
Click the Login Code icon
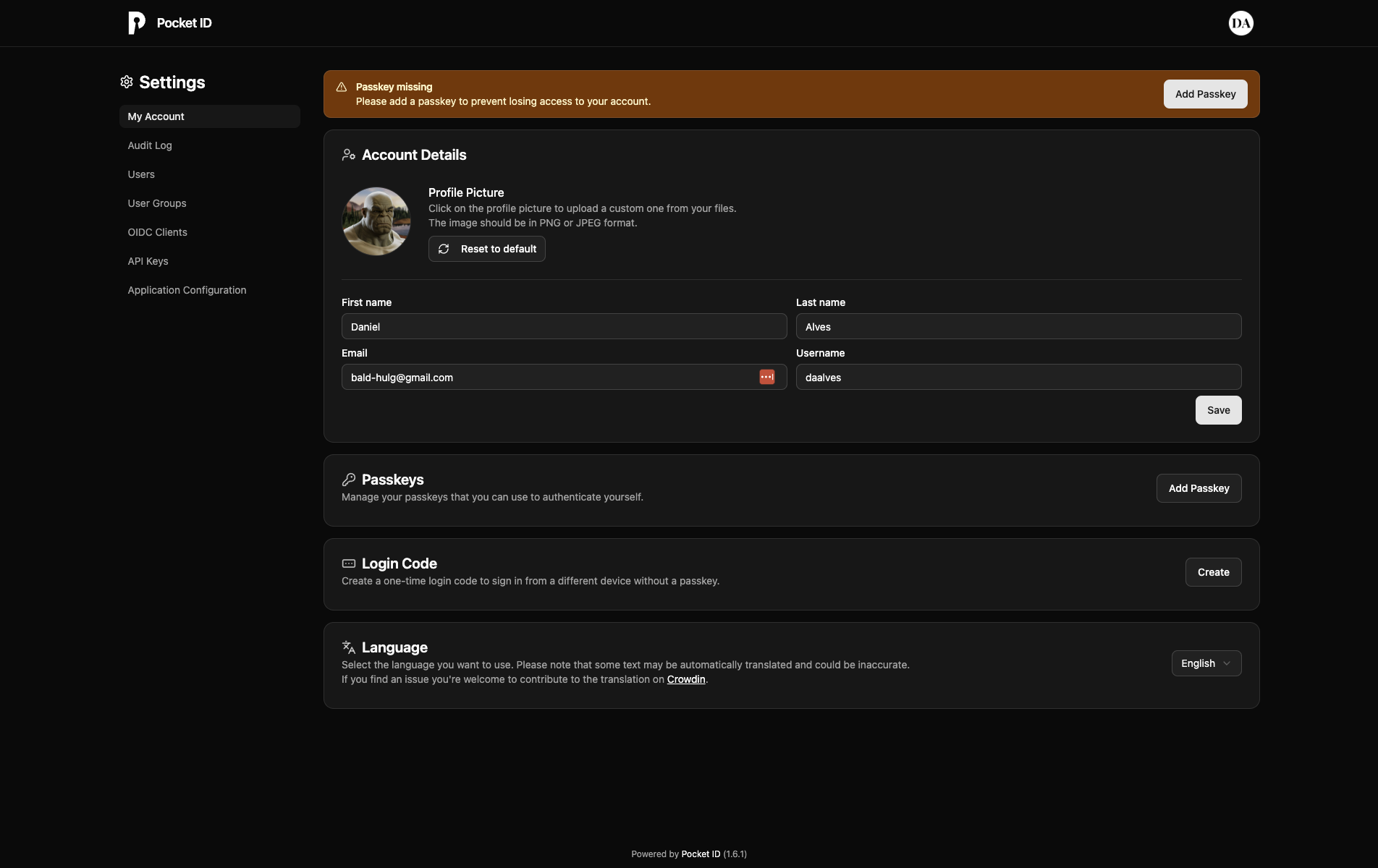(x=349, y=563)
